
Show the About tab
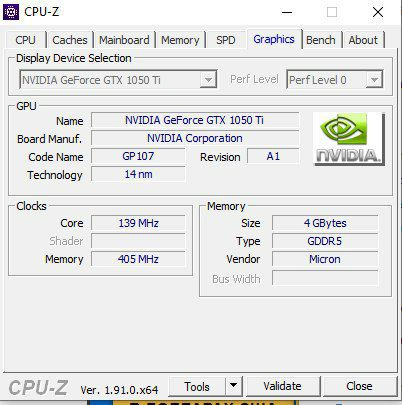pos(363,40)
